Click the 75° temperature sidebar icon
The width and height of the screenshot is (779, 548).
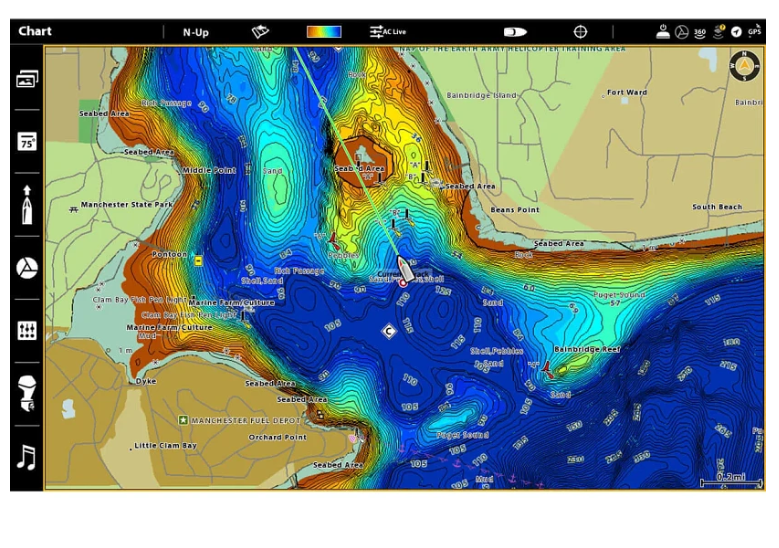click(x=27, y=141)
